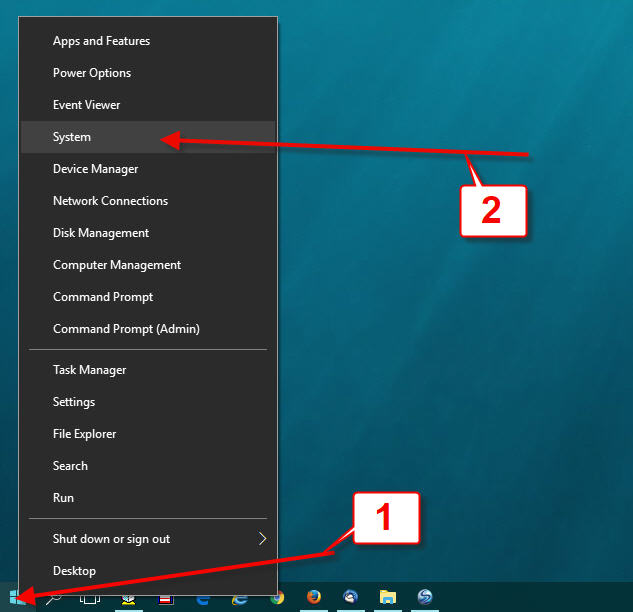Launch Internet Explorer from the taskbar
This screenshot has width=633, height=612.
[240, 598]
